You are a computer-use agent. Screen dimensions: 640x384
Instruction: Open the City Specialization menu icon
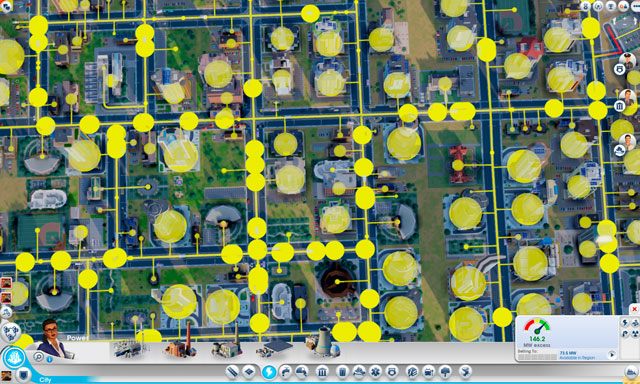point(465,371)
